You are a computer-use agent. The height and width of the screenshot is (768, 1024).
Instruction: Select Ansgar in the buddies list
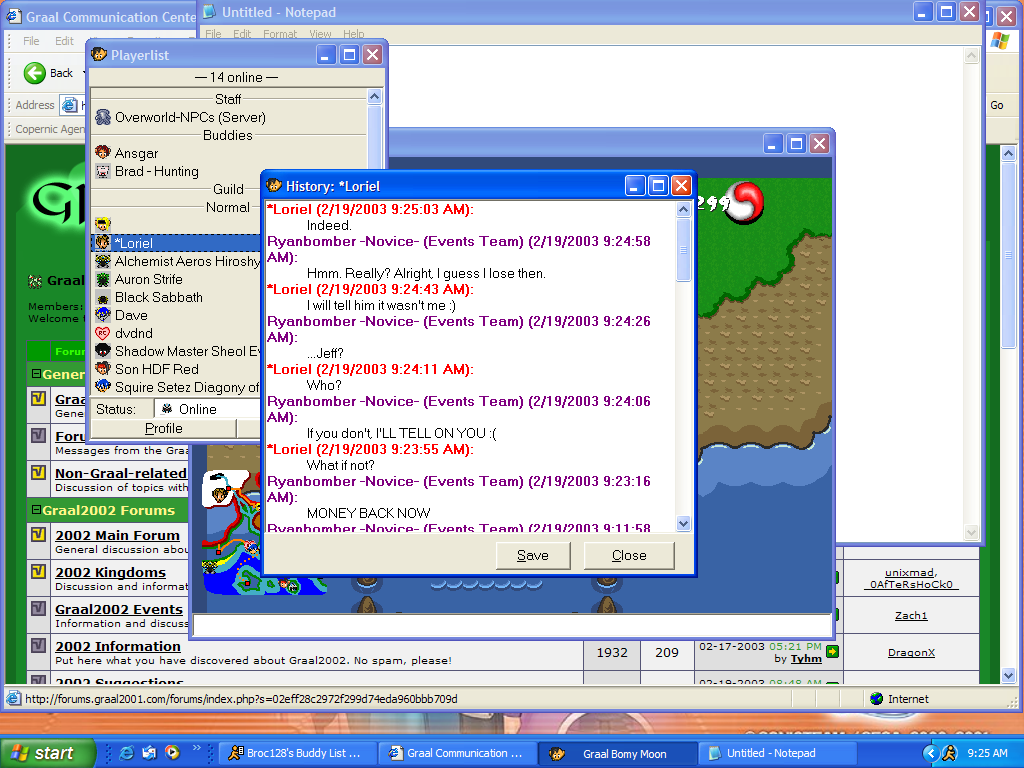(x=136, y=153)
